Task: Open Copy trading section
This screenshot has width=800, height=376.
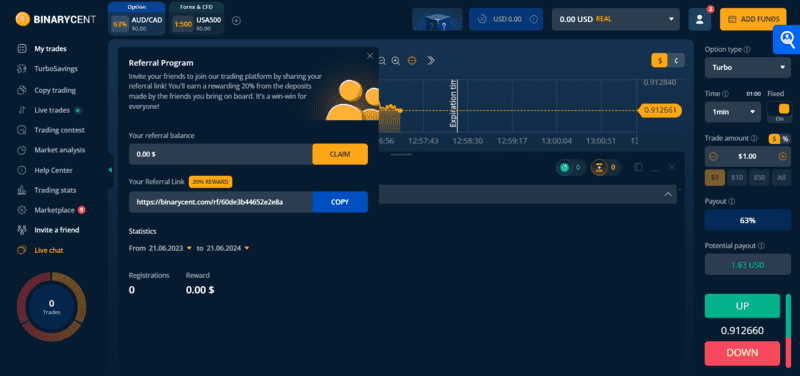Action: coord(46,90)
